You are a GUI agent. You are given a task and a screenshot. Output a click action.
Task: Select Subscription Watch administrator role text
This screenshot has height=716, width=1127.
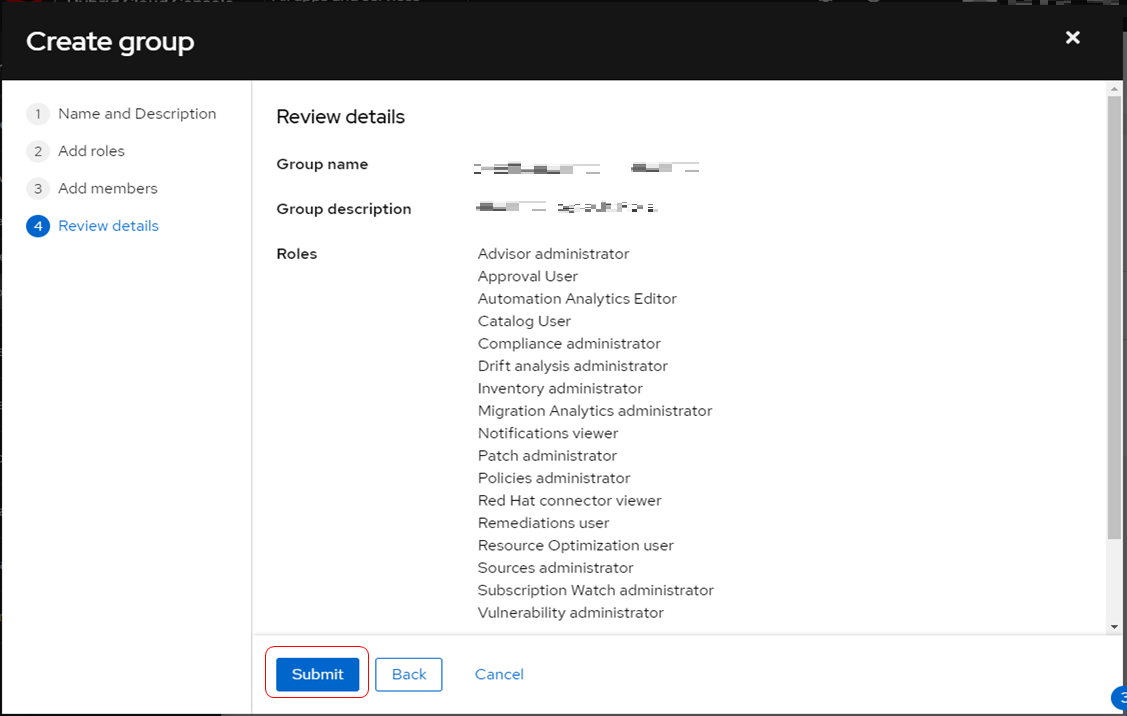point(596,590)
